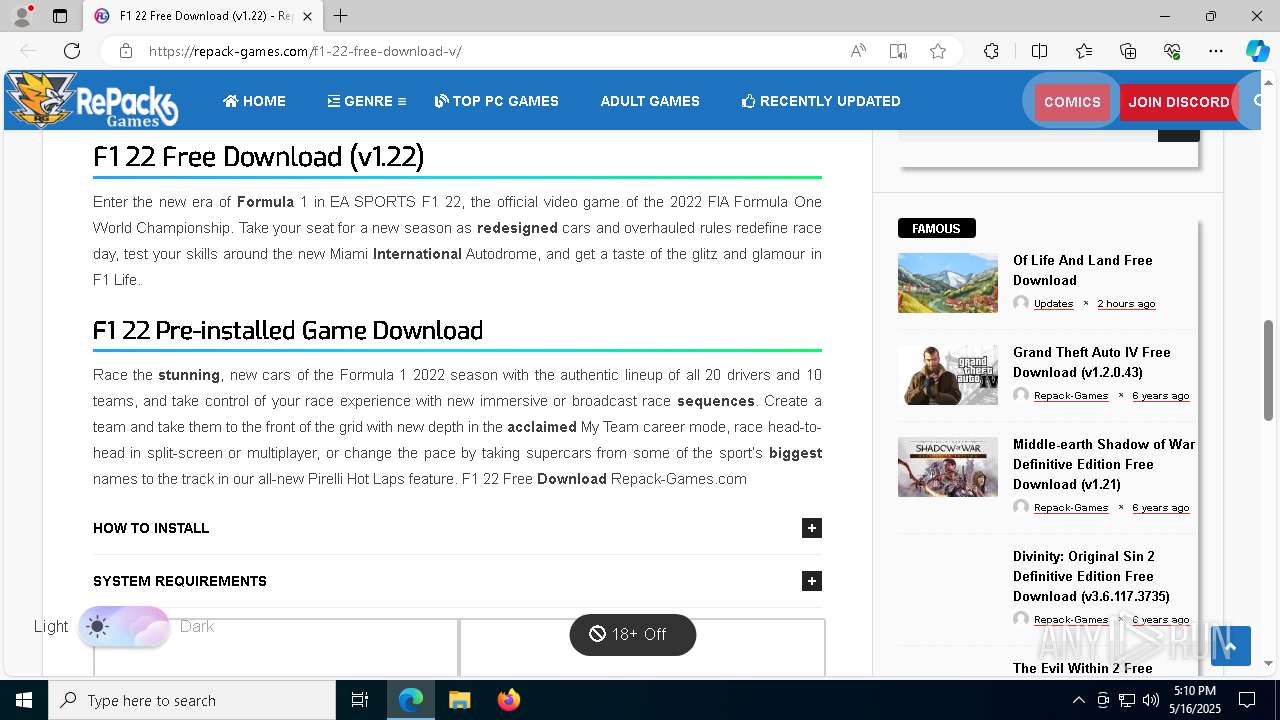Open File Explorer from the taskbar
Viewport: 1280px width, 720px height.
pos(459,700)
